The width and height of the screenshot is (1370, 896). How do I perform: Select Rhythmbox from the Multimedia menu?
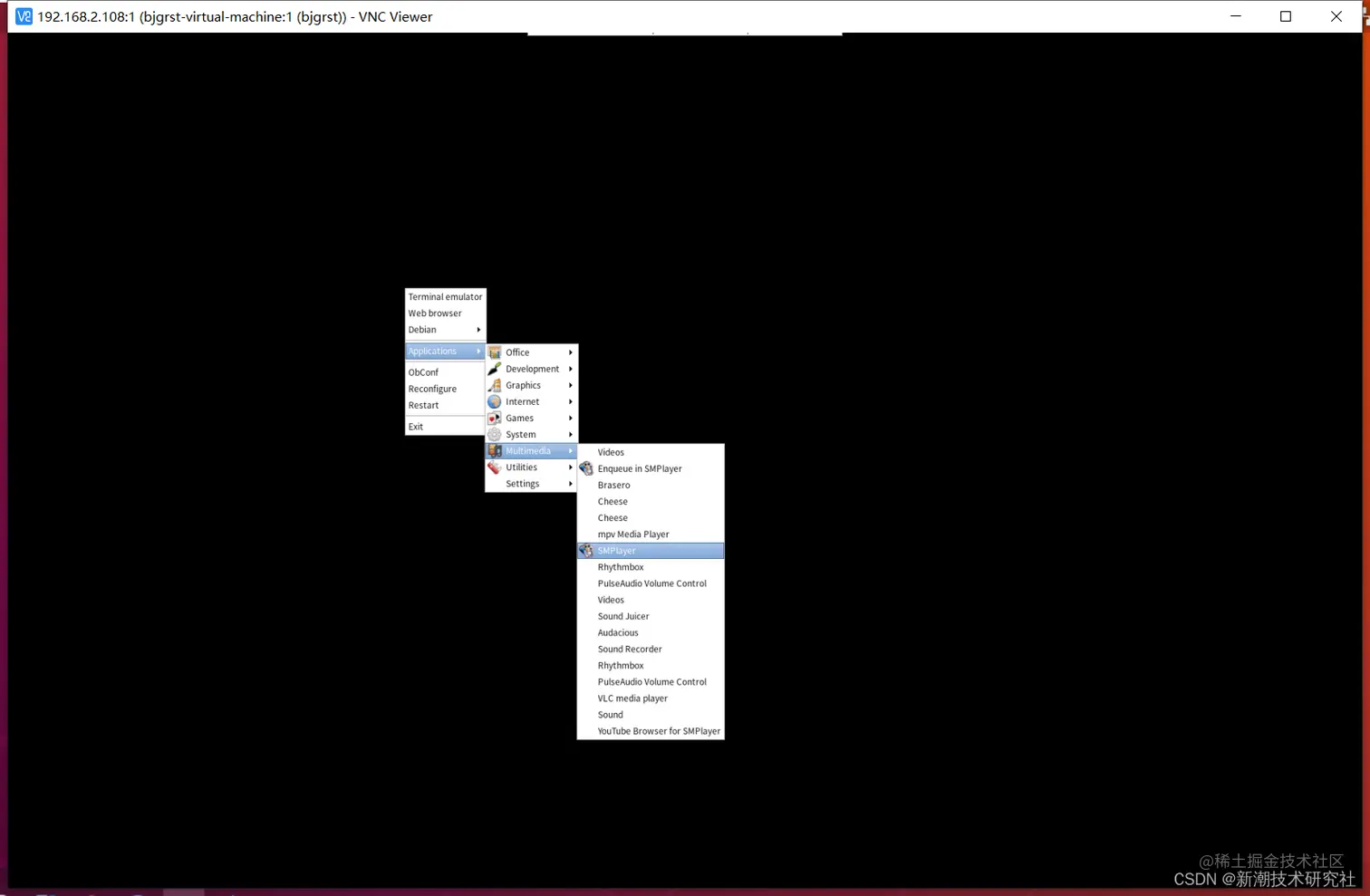click(620, 566)
